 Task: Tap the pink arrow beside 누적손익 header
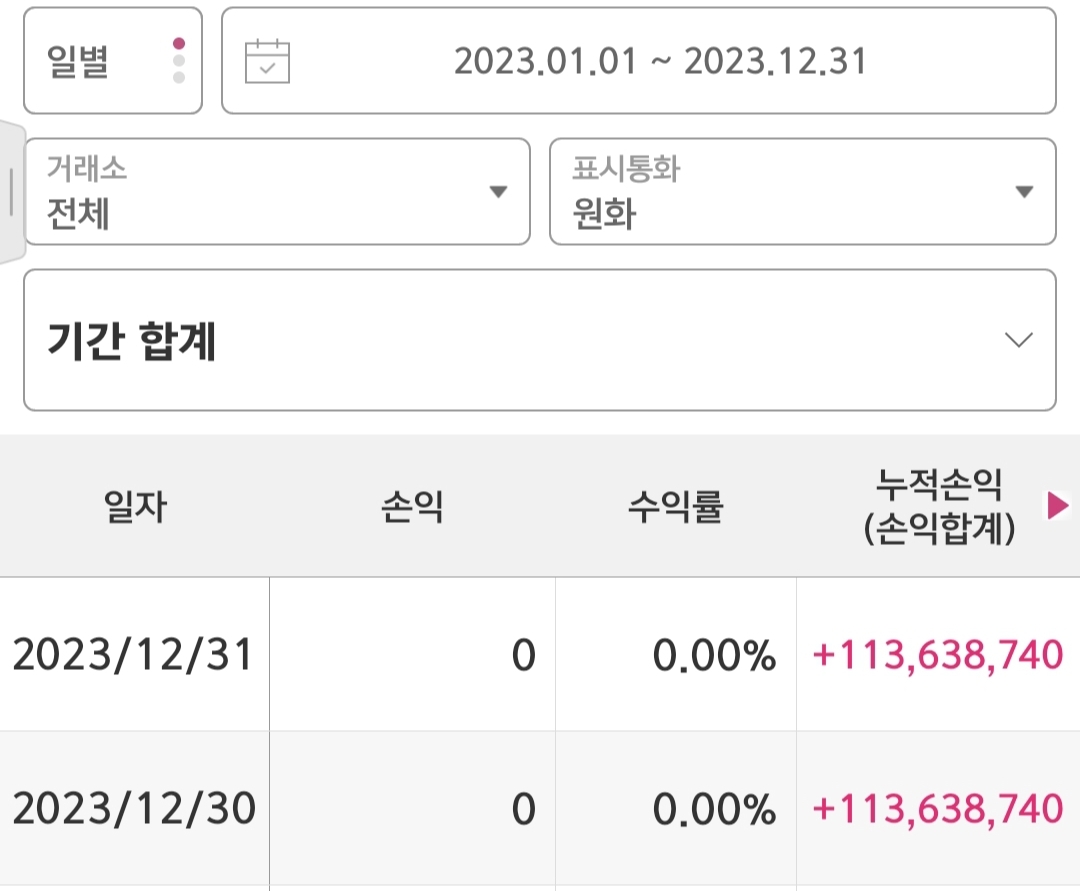1057,505
